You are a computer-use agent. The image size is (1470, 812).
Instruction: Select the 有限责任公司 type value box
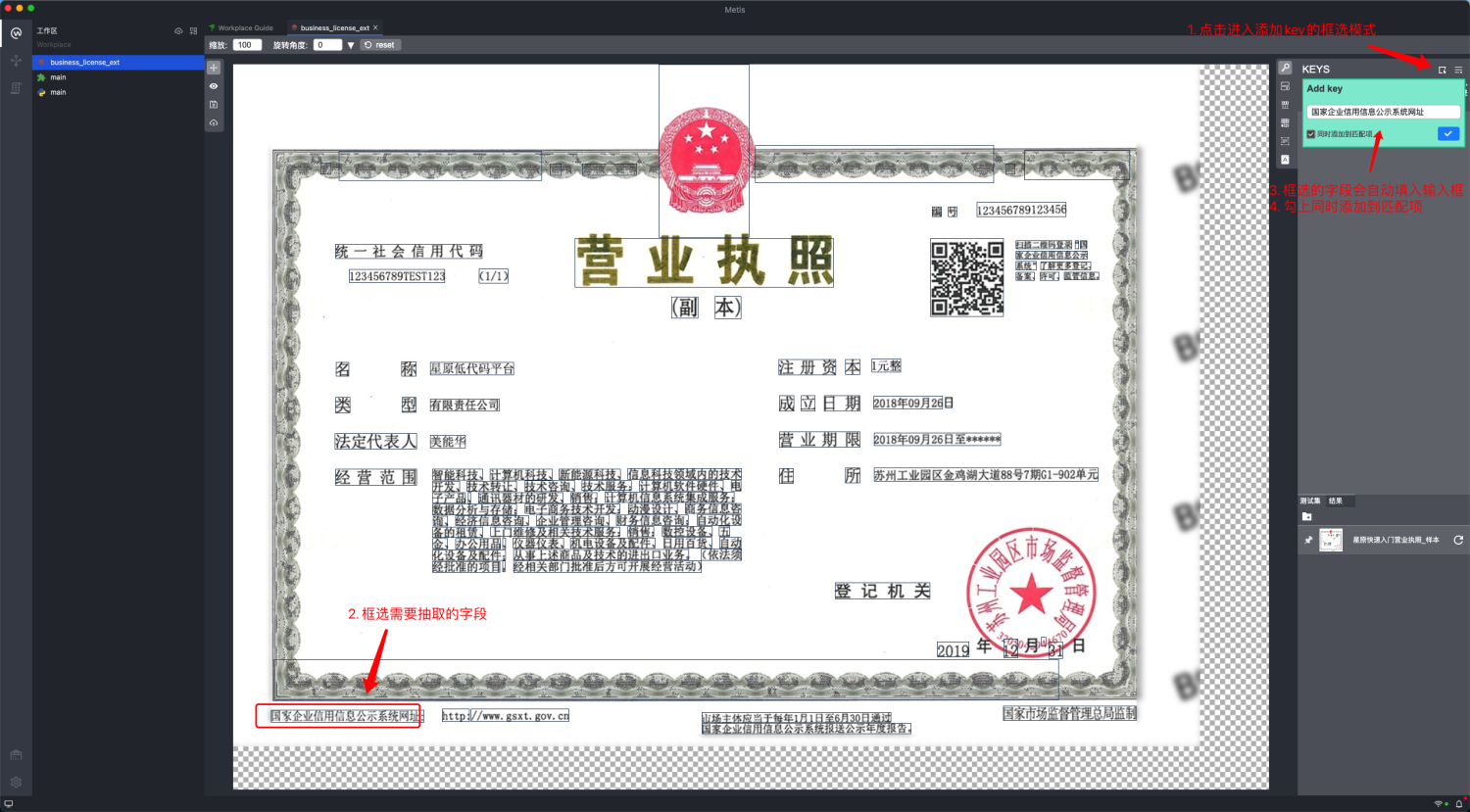465,405
